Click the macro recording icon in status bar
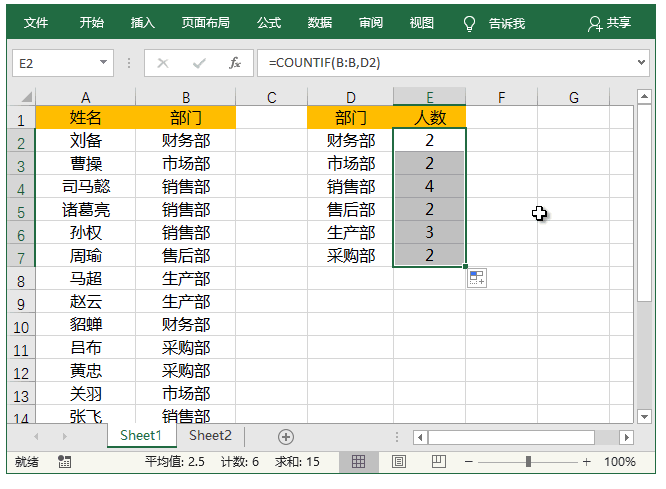The width and height of the screenshot is (666, 489). point(65,462)
